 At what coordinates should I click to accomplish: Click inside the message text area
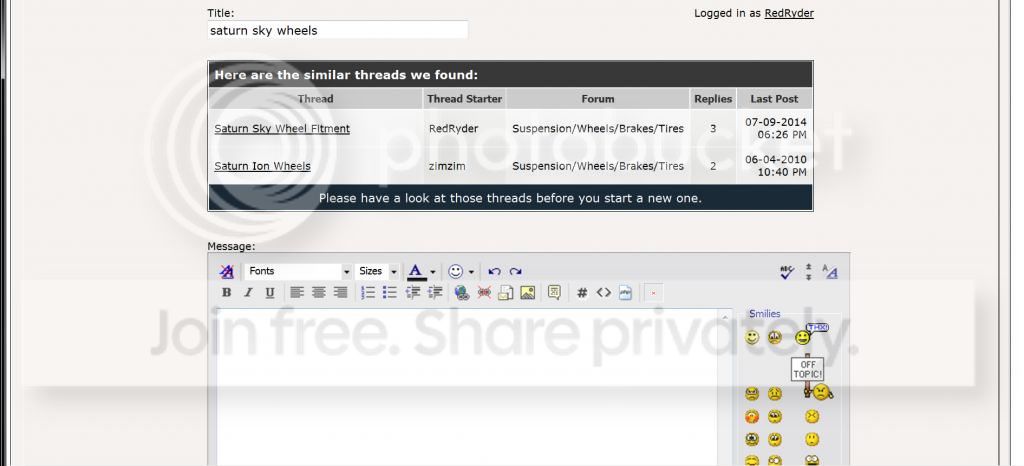(x=470, y=386)
